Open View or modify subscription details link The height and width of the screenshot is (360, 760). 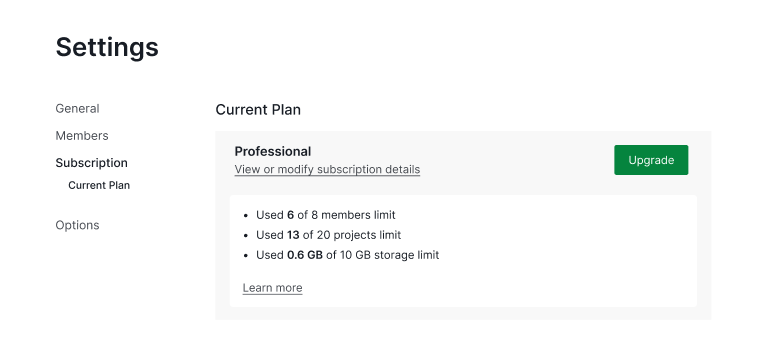(x=327, y=170)
